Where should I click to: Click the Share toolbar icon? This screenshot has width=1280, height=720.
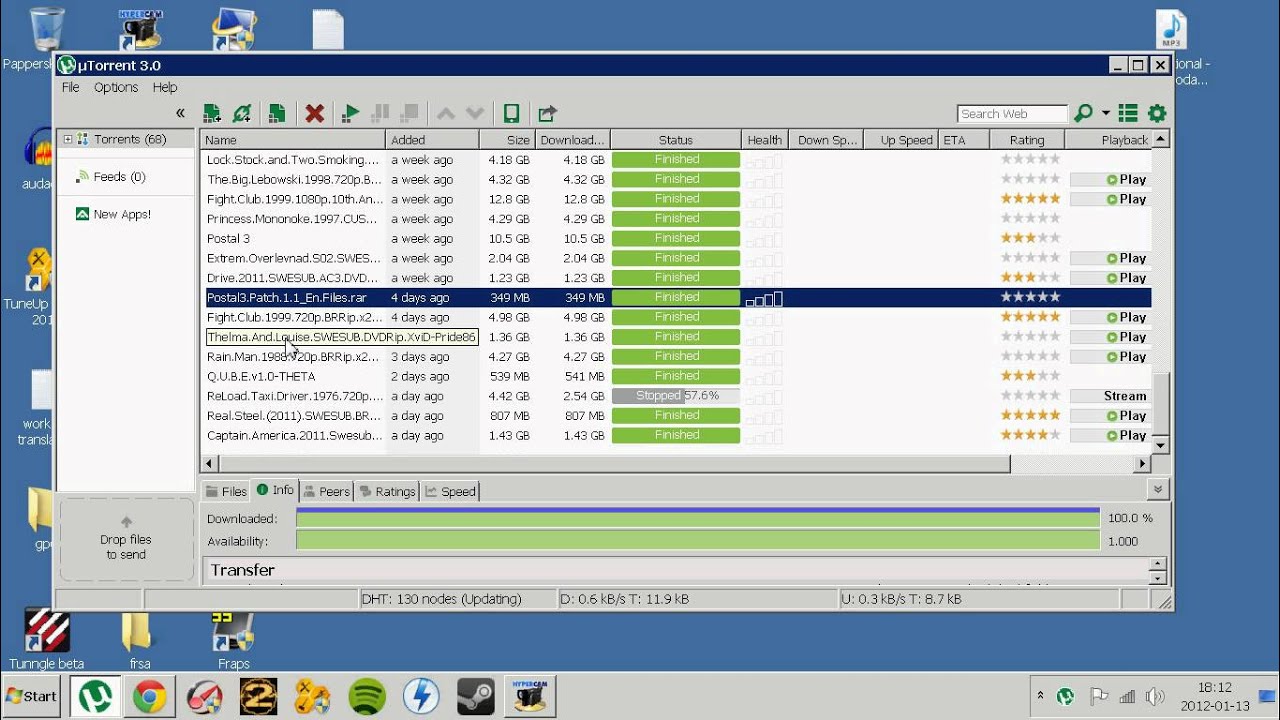547,113
